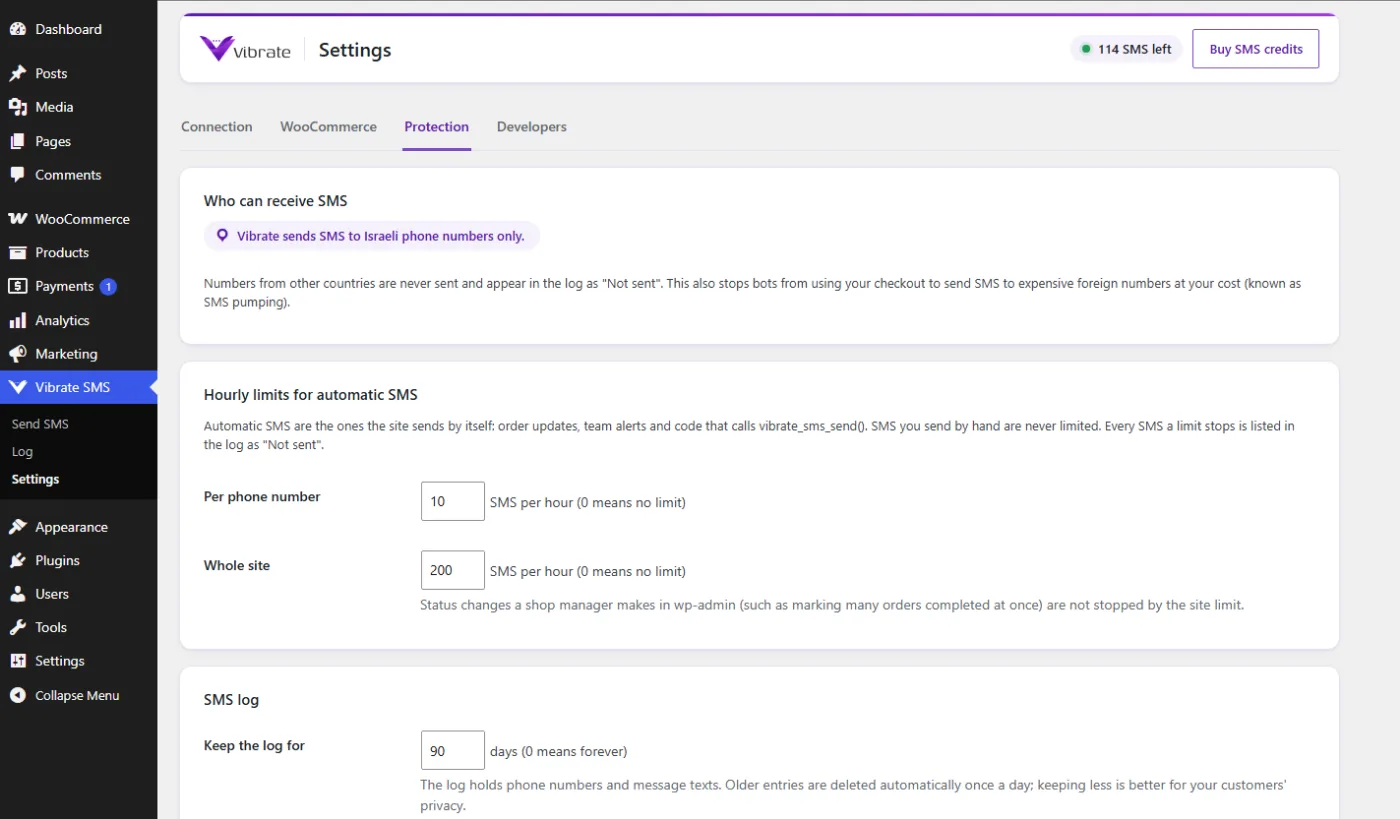The height and width of the screenshot is (819, 1400).
Task: Switch to the Connection tab
Action: tap(217, 127)
